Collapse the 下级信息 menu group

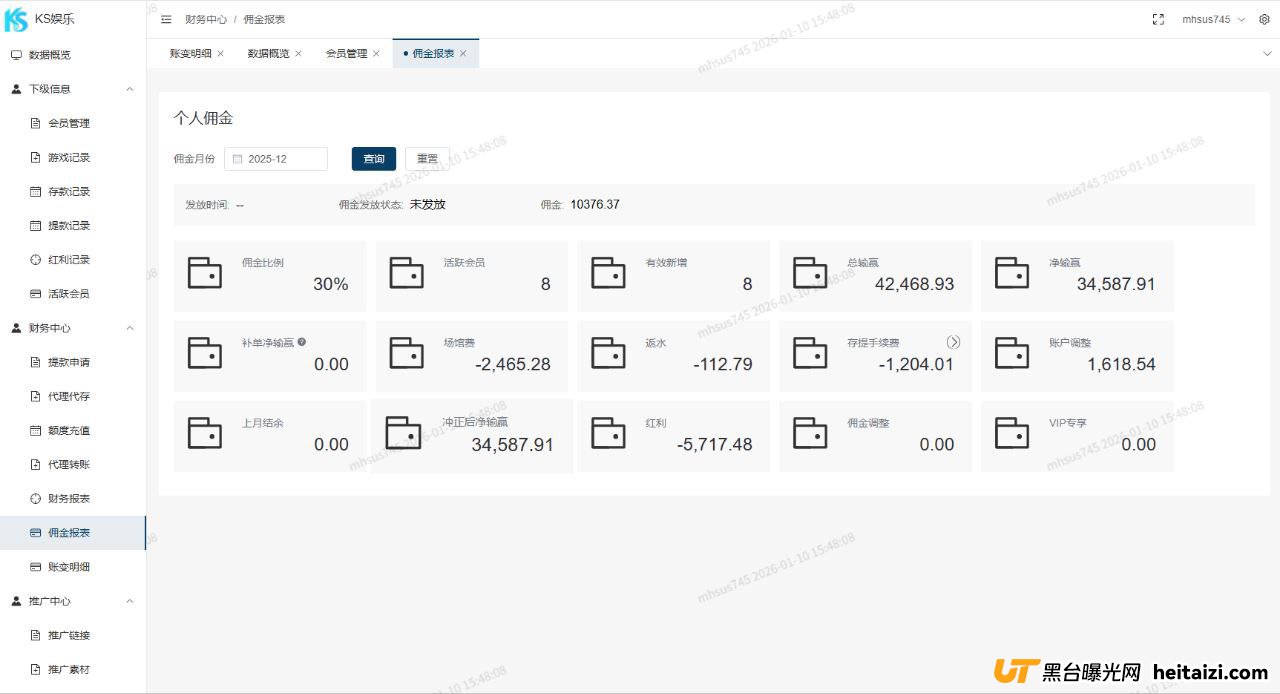(73, 89)
